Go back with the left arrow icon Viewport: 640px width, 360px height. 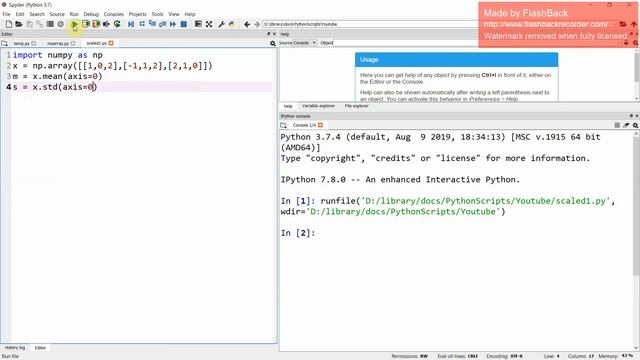tap(247, 24)
